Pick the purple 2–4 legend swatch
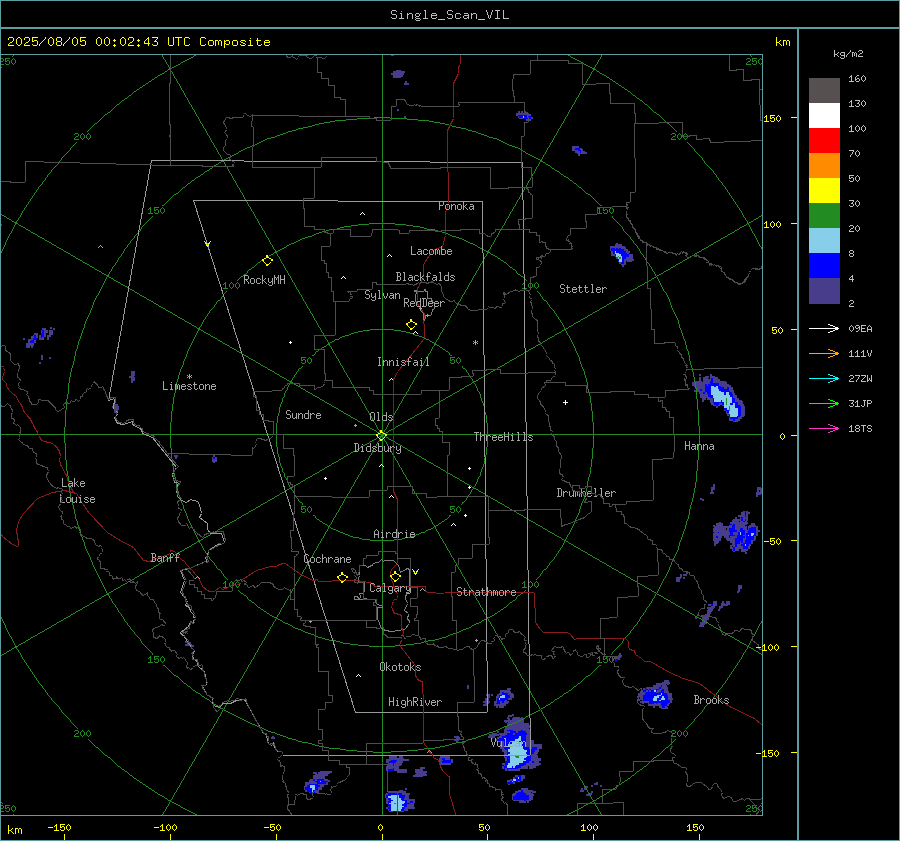The width and height of the screenshot is (900, 841). pos(824,290)
